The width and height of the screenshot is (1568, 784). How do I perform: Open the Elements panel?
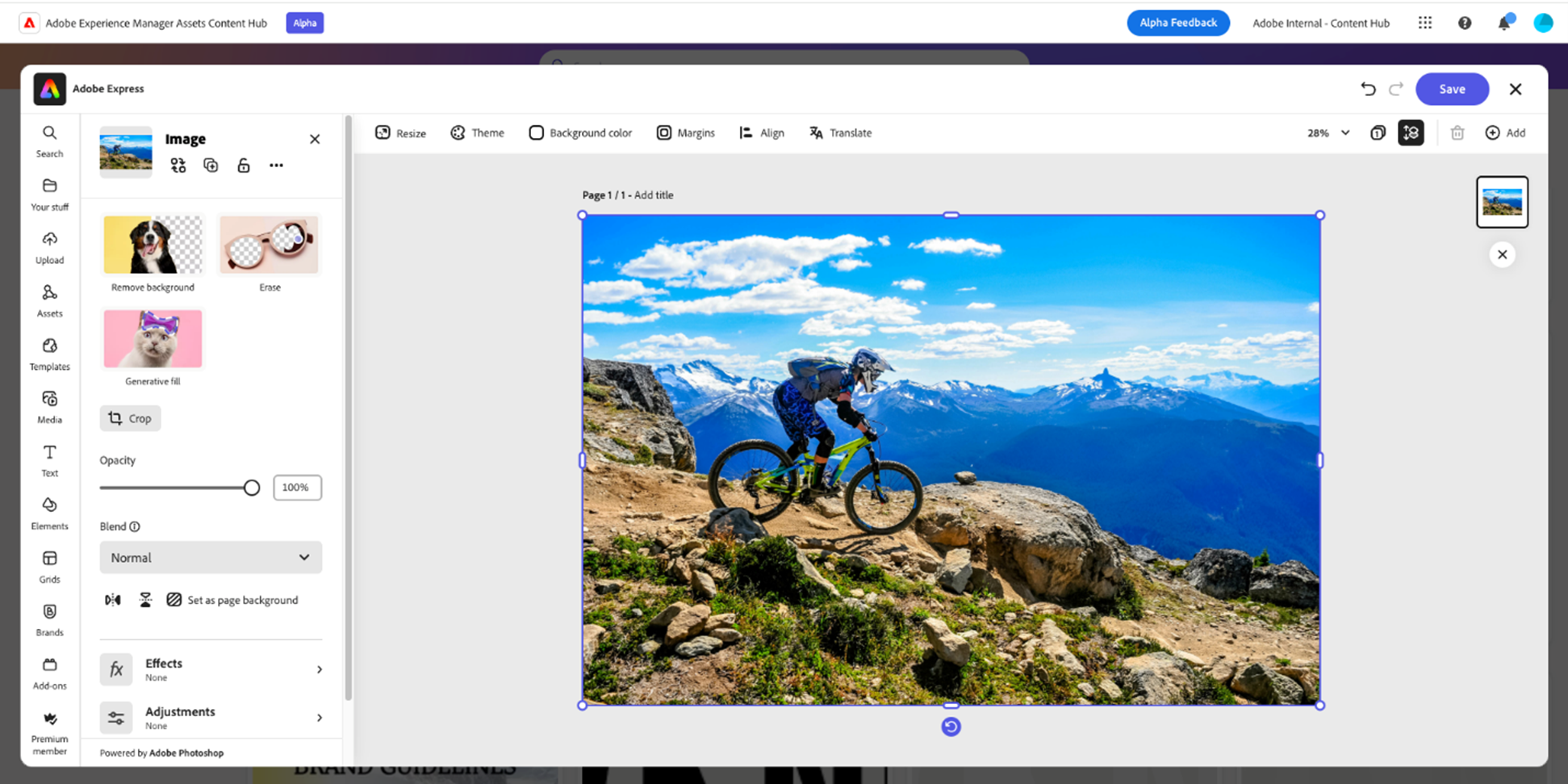click(49, 513)
